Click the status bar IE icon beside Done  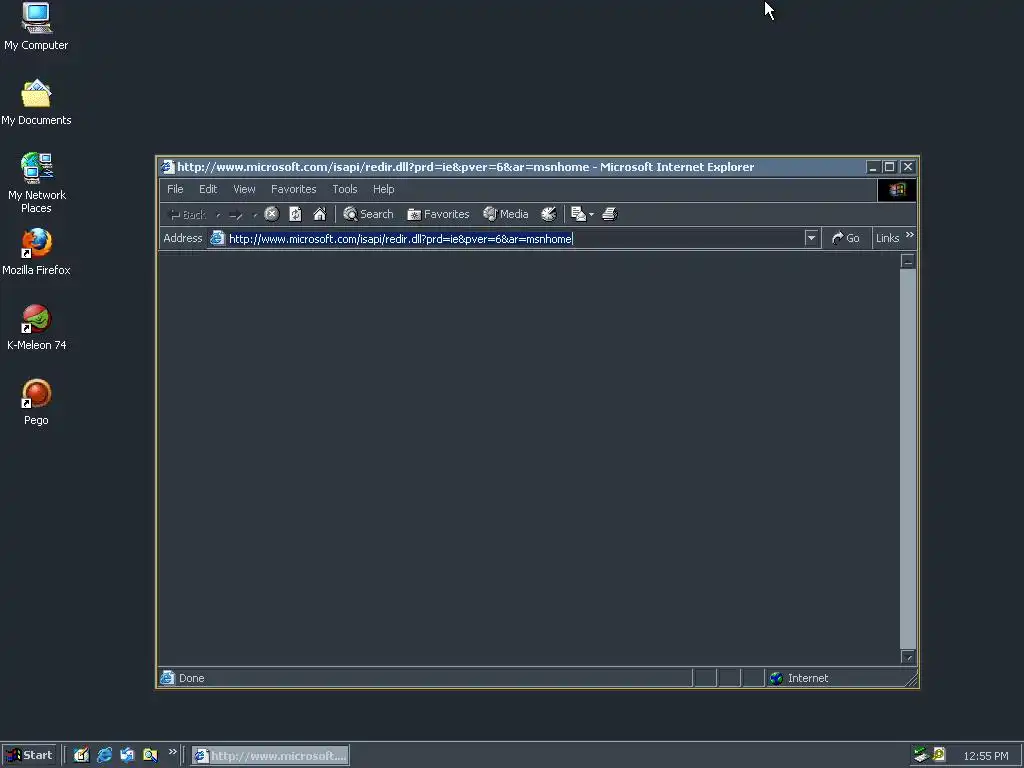pos(168,678)
